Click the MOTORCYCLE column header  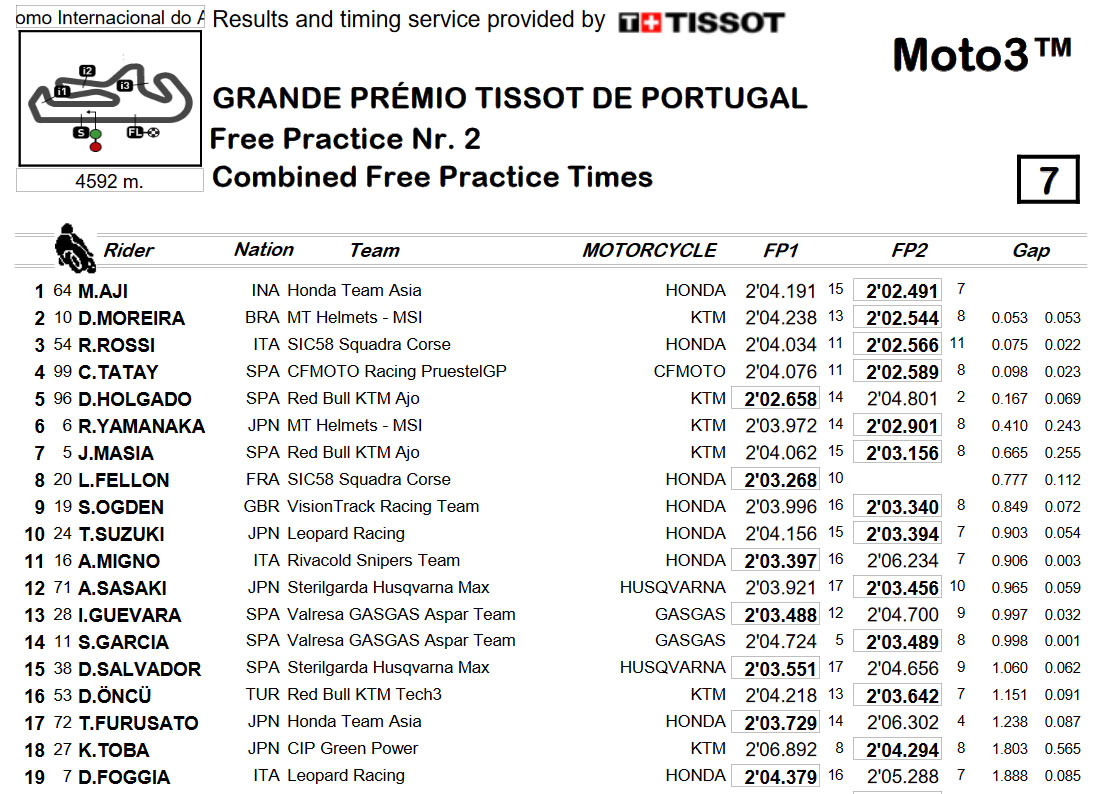point(649,250)
